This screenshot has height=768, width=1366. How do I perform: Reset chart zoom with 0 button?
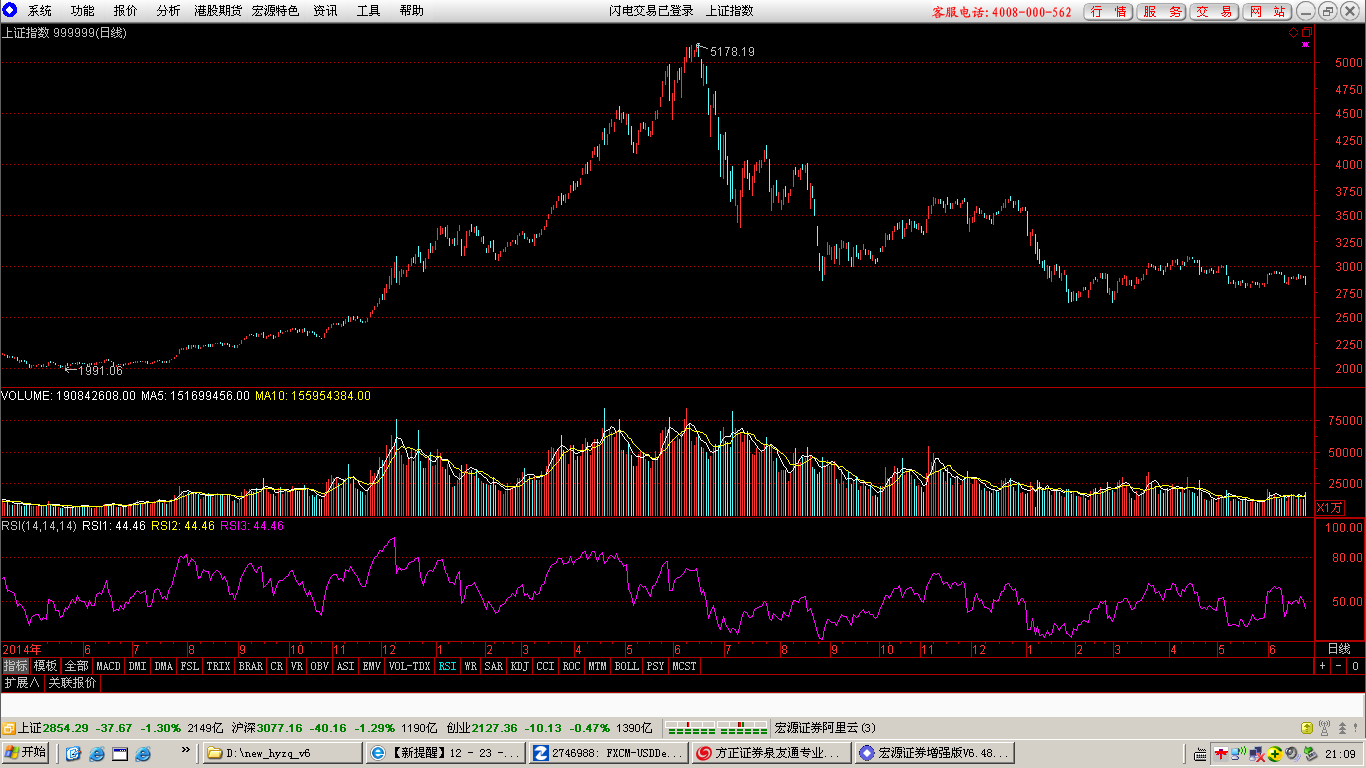click(1355, 666)
